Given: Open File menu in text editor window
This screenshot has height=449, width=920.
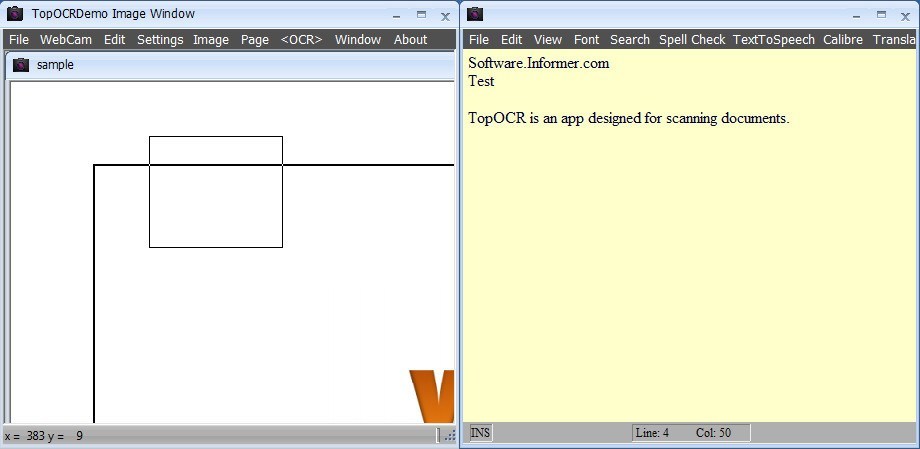Looking at the screenshot, I should 479,40.
